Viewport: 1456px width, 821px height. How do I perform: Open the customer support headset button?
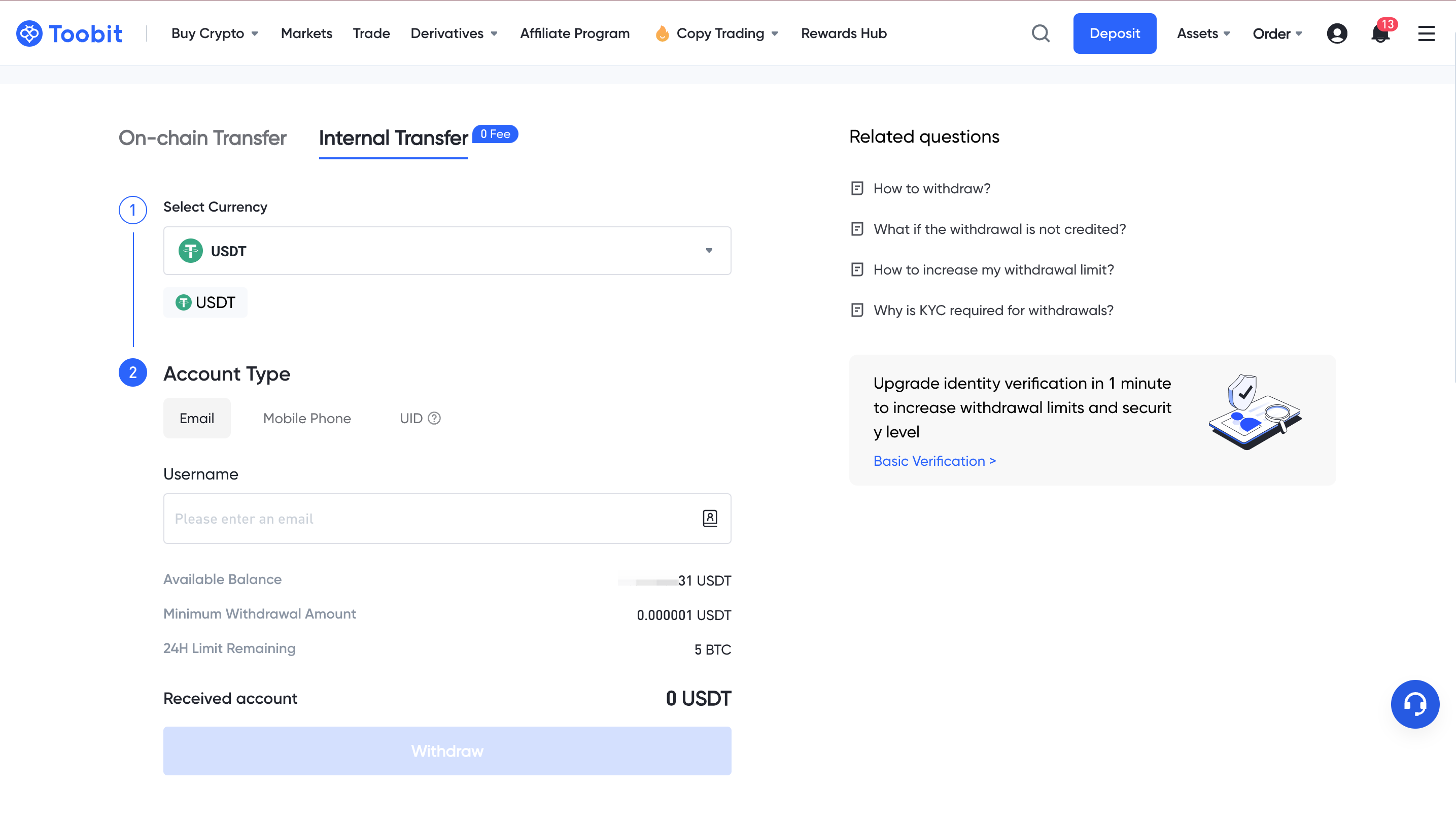click(1415, 704)
